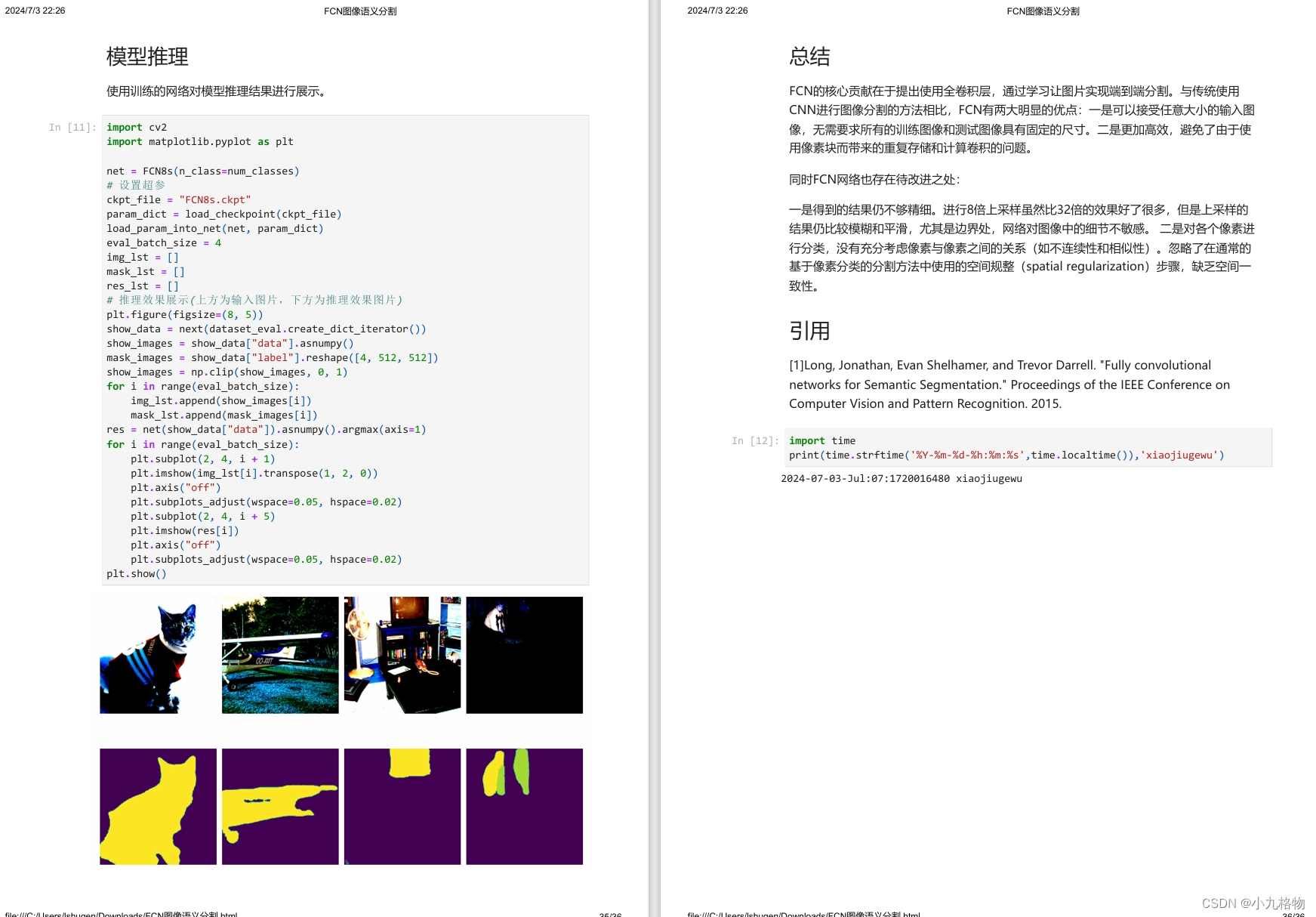Viewport: 1316px width, 917px height.
Task: Click the In [12] cell label
Action: [755, 441]
